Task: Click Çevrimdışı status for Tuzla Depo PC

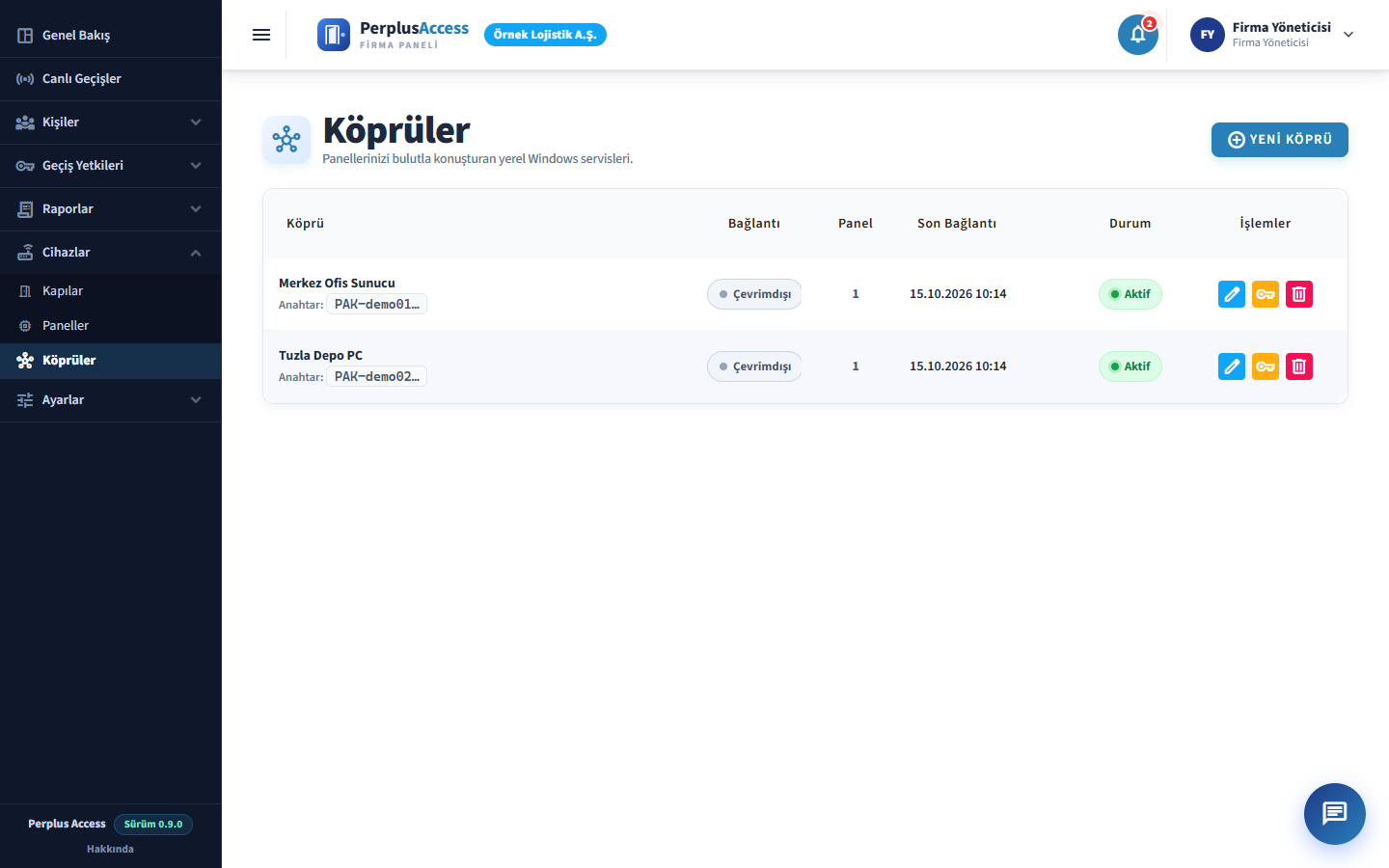Action: tap(754, 366)
